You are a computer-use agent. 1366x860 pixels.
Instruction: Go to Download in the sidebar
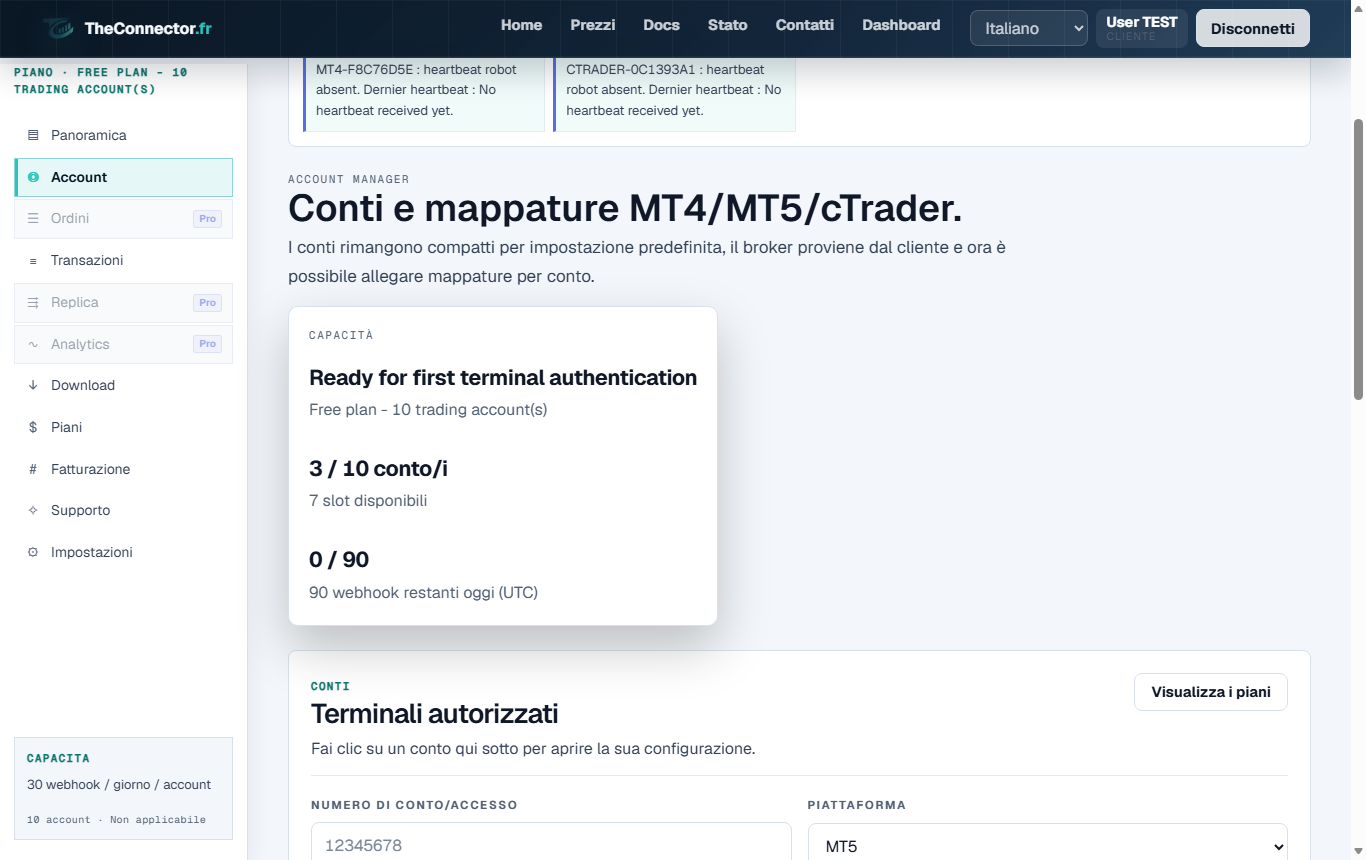pos(123,385)
